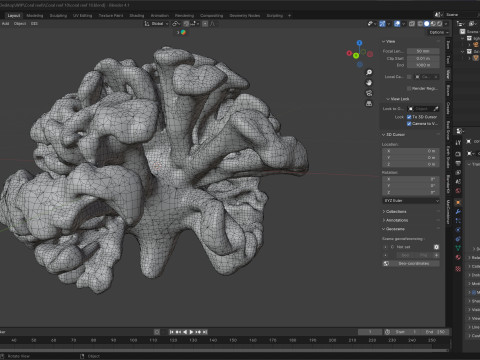480x360 pixels.
Task: Switch to the Shading workspace tab
Action: point(137,16)
